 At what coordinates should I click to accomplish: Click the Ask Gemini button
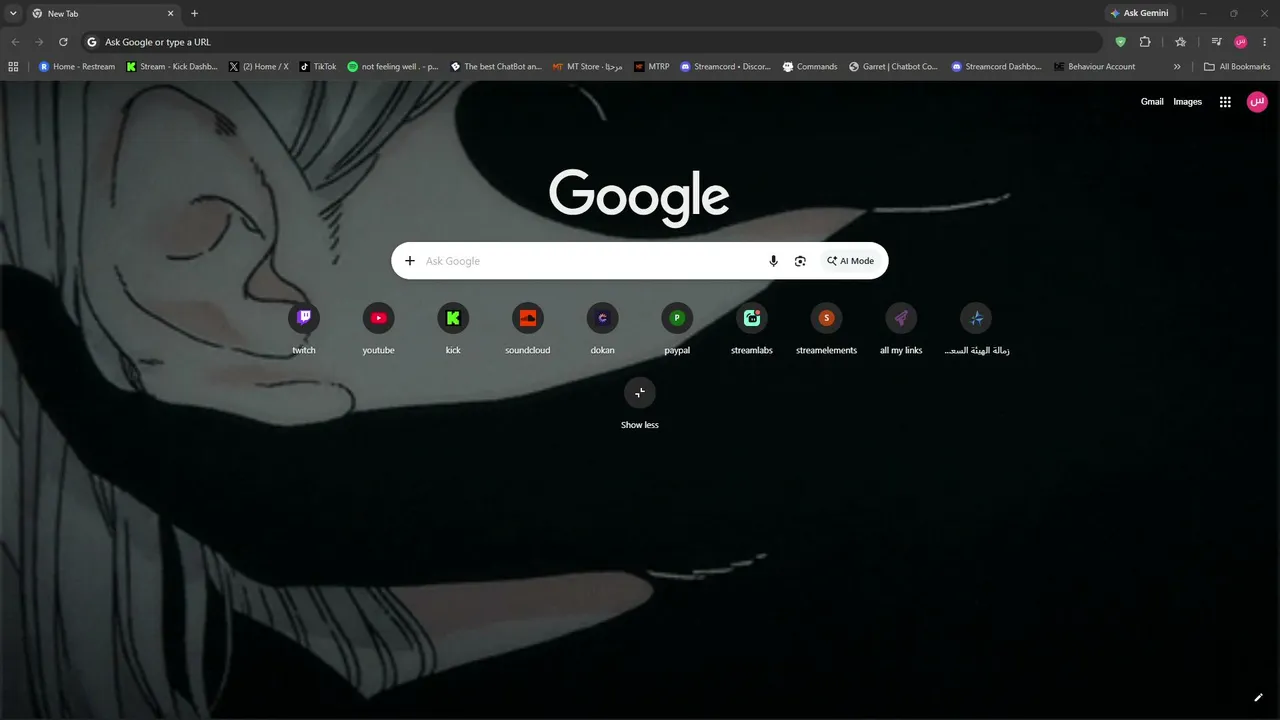[x=1139, y=14]
